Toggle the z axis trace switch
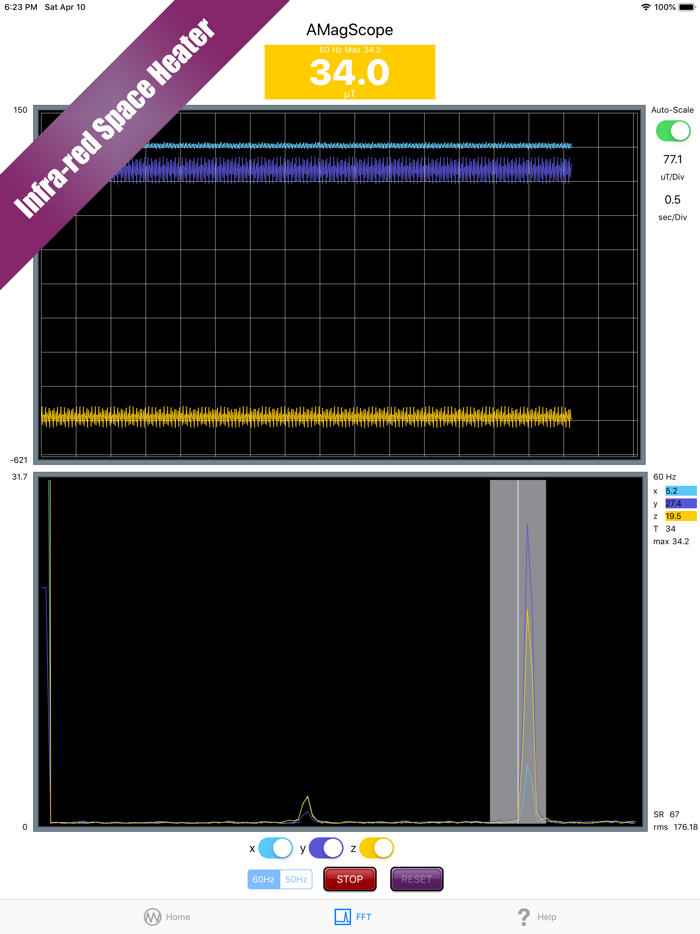Image resolution: width=700 pixels, height=934 pixels. pyautogui.click(x=377, y=848)
